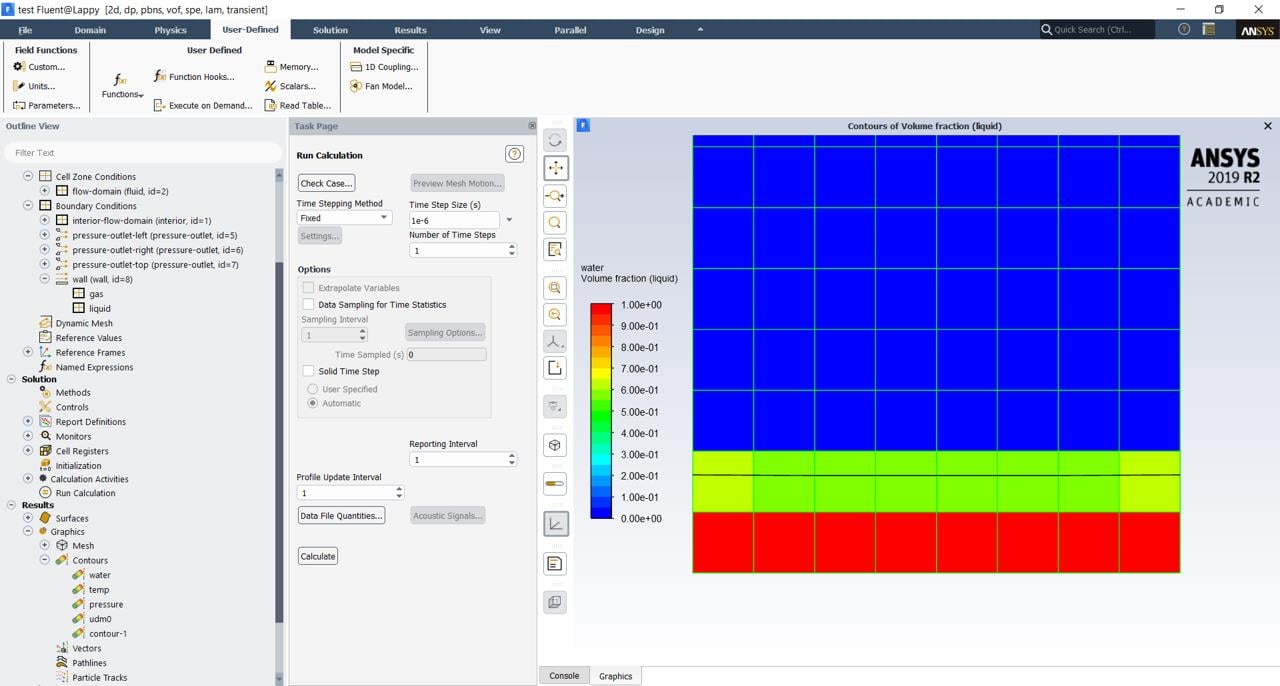Click the Check Case button

(x=326, y=183)
